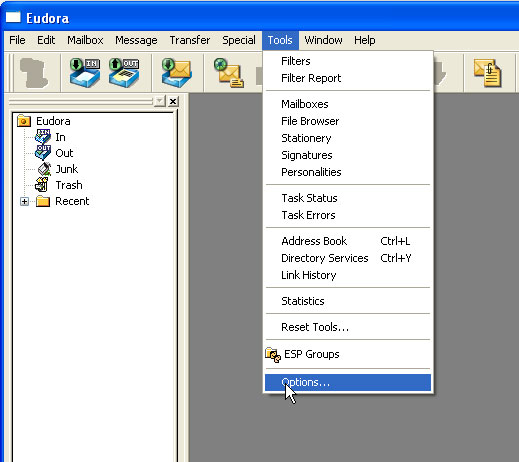This screenshot has height=462, width=519.
Task: Open the Transfer menu
Action: (x=190, y=40)
